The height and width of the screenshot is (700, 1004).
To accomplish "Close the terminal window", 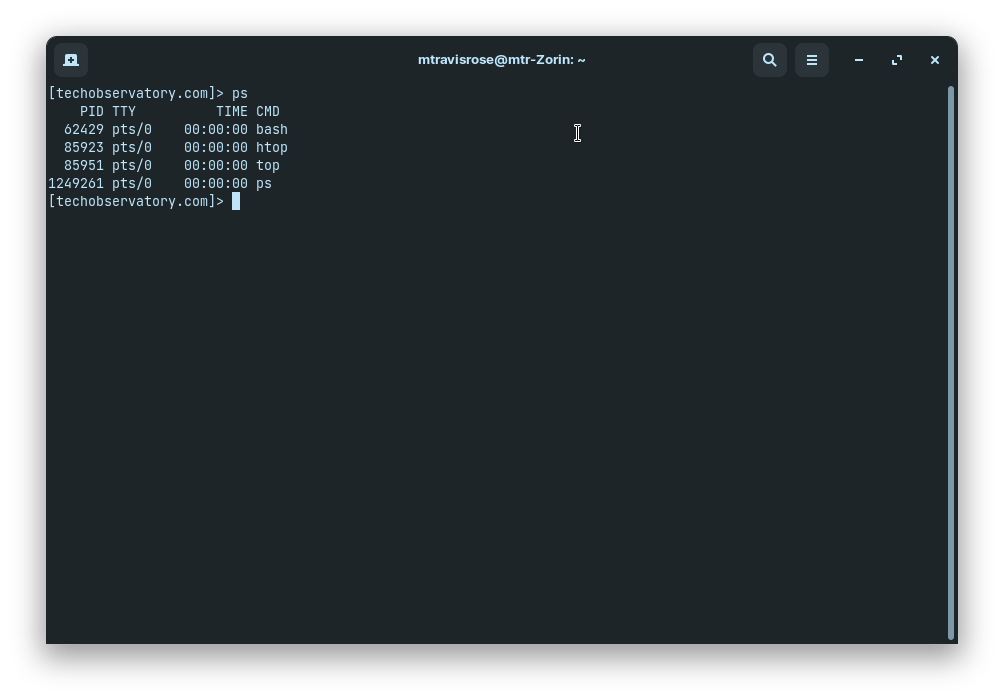I will (935, 60).
